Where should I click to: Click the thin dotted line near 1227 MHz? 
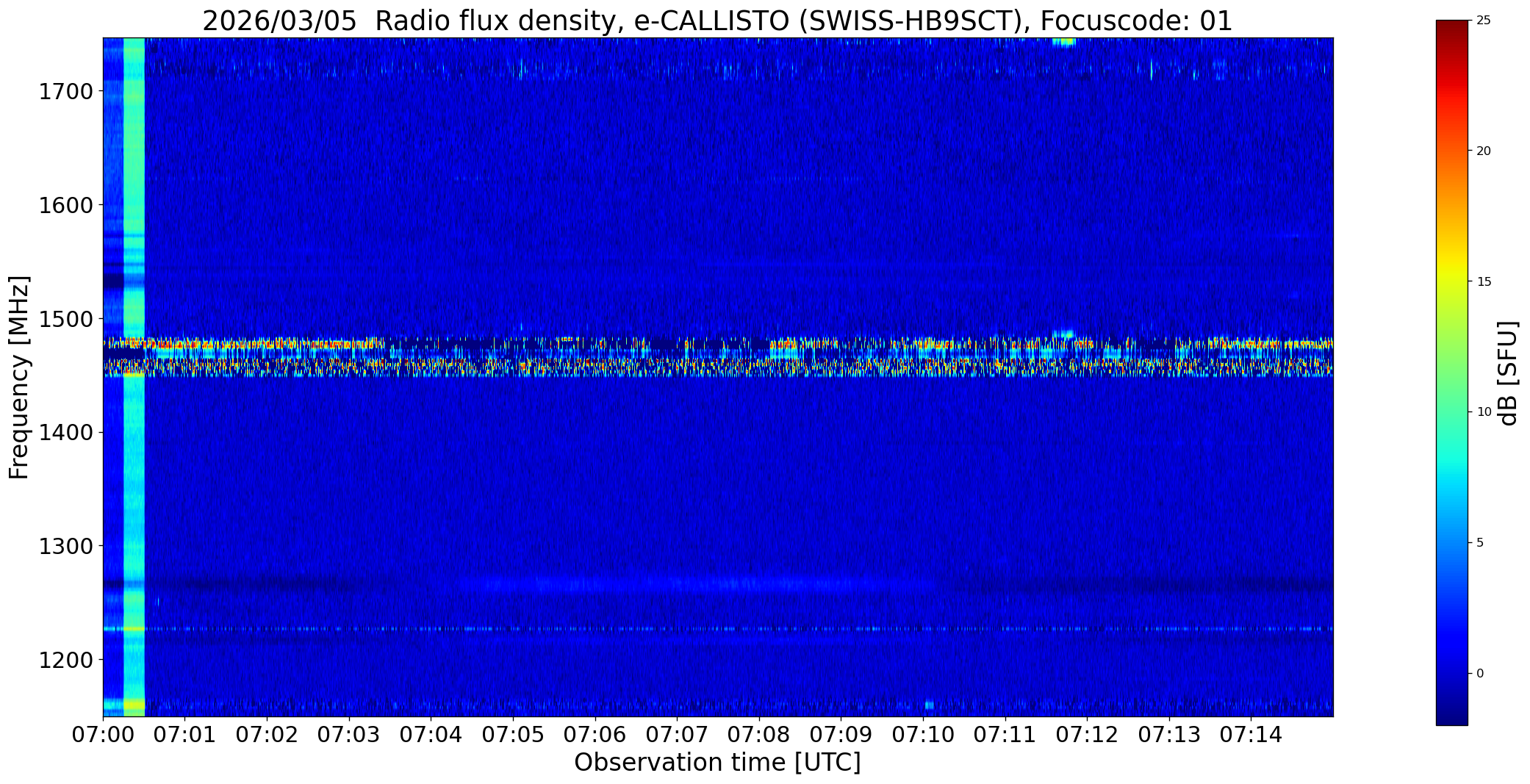pos(718,629)
